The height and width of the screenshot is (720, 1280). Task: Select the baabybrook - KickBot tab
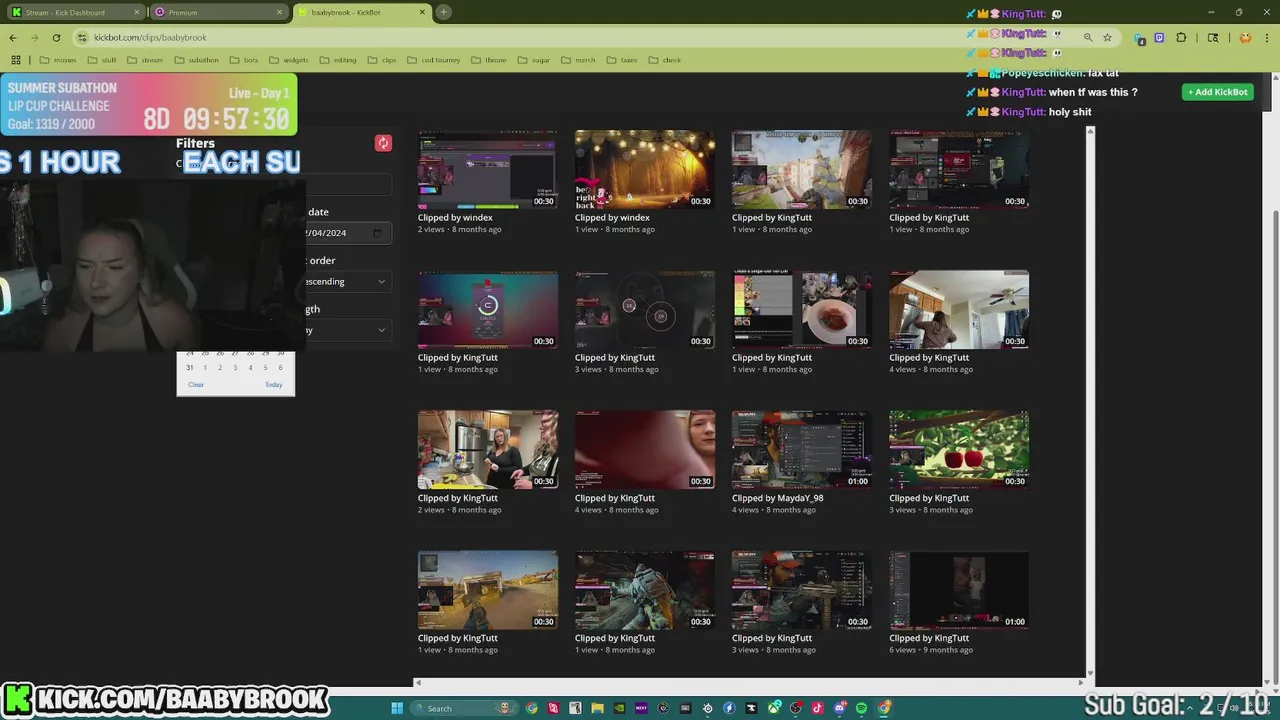[x=362, y=12]
